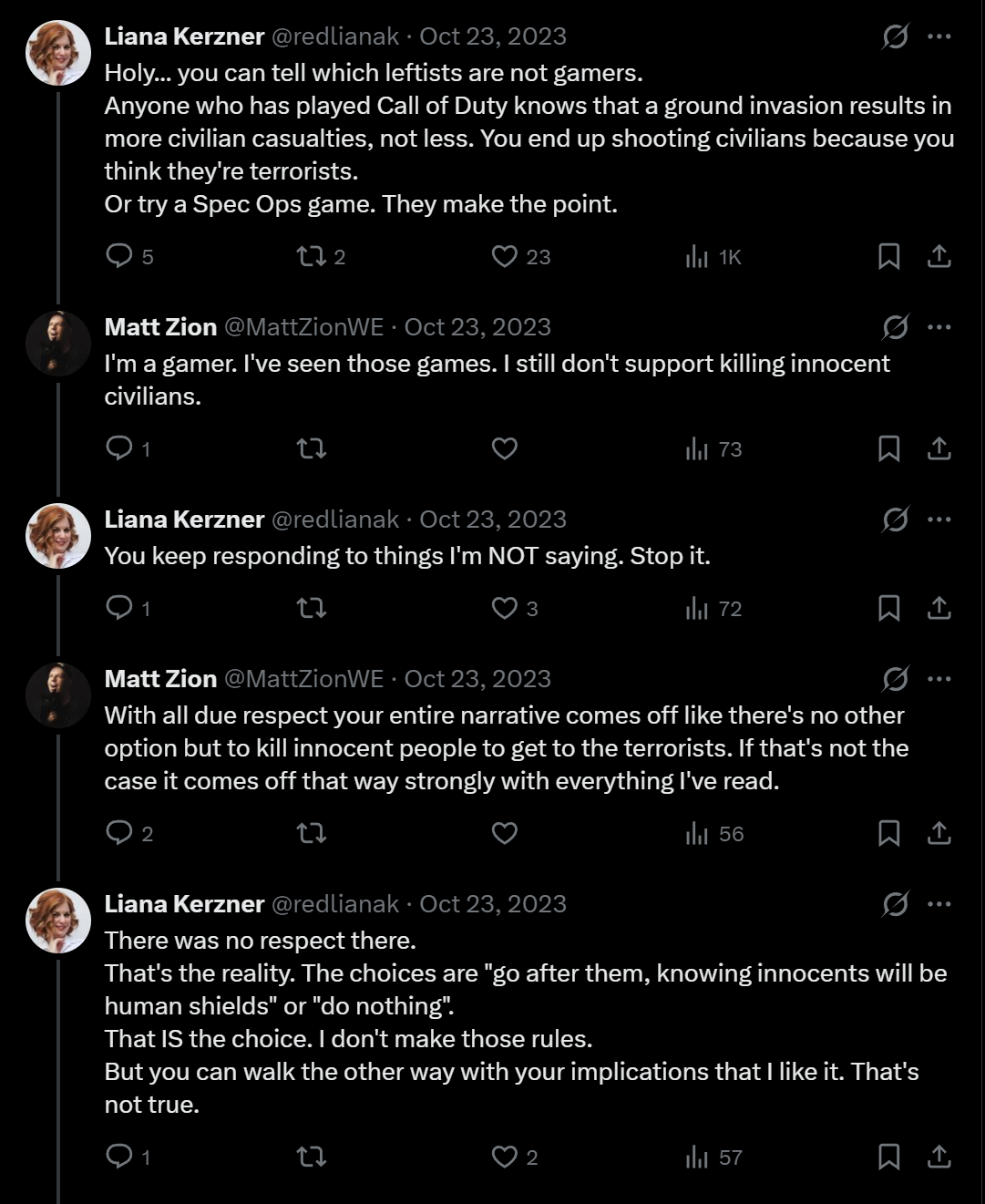Open Matt Zion's avatar on gamer tweet
The image size is (985, 1204).
pyautogui.click(x=58, y=344)
